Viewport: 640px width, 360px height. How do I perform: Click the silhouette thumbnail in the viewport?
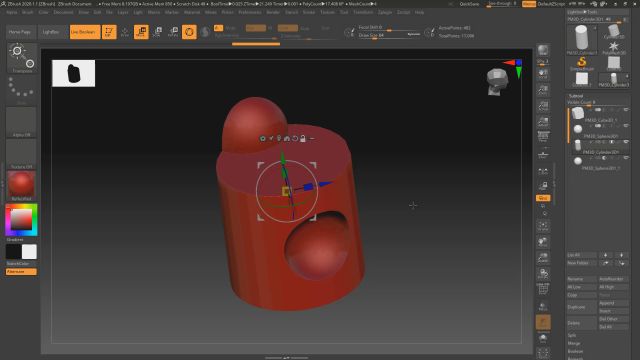coord(73,73)
